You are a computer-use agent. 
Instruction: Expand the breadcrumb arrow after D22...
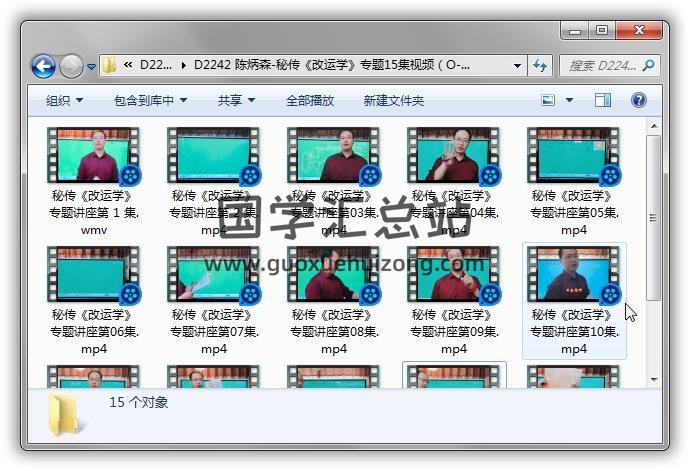click(183, 66)
